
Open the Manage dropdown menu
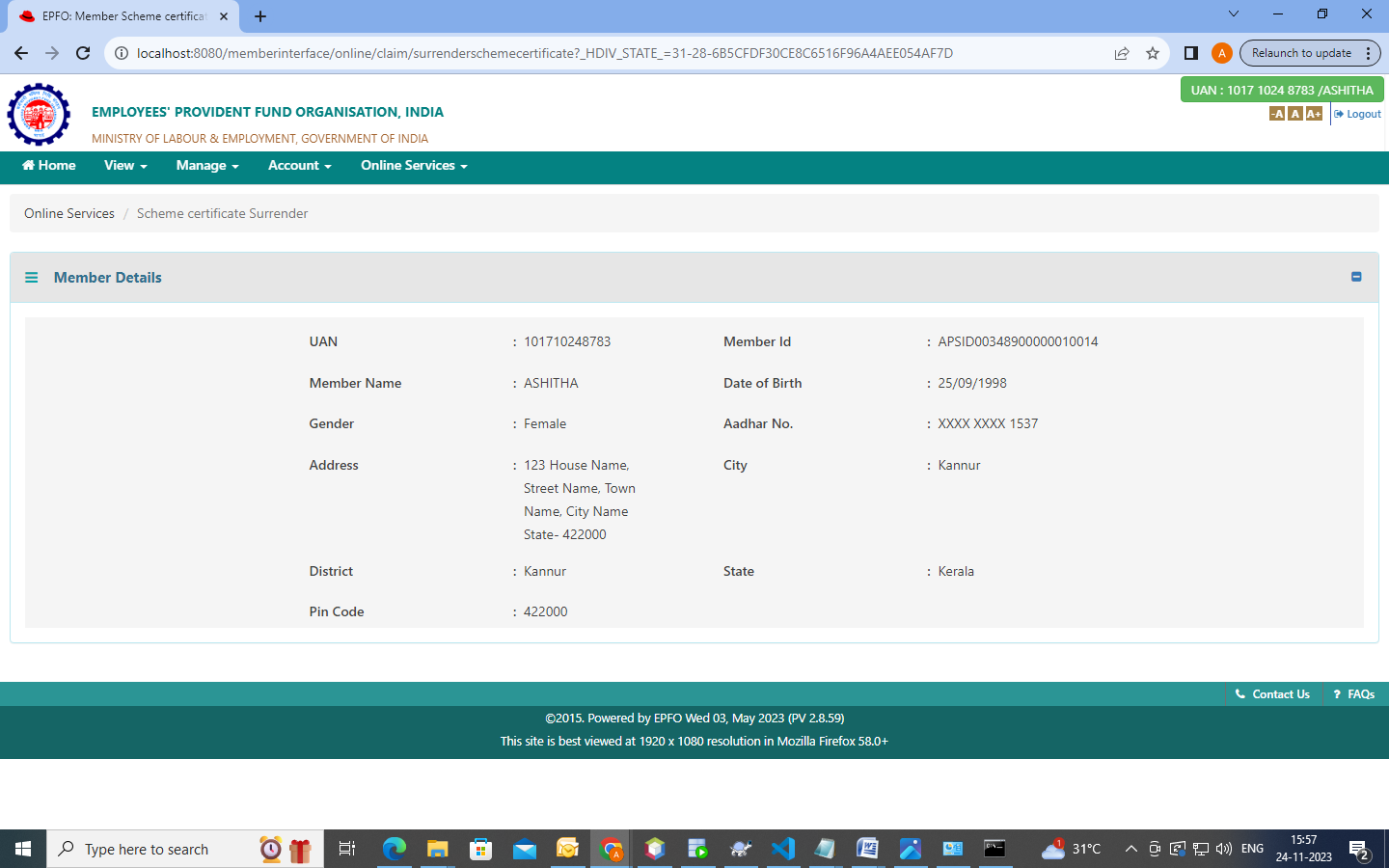(x=207, y=166)
